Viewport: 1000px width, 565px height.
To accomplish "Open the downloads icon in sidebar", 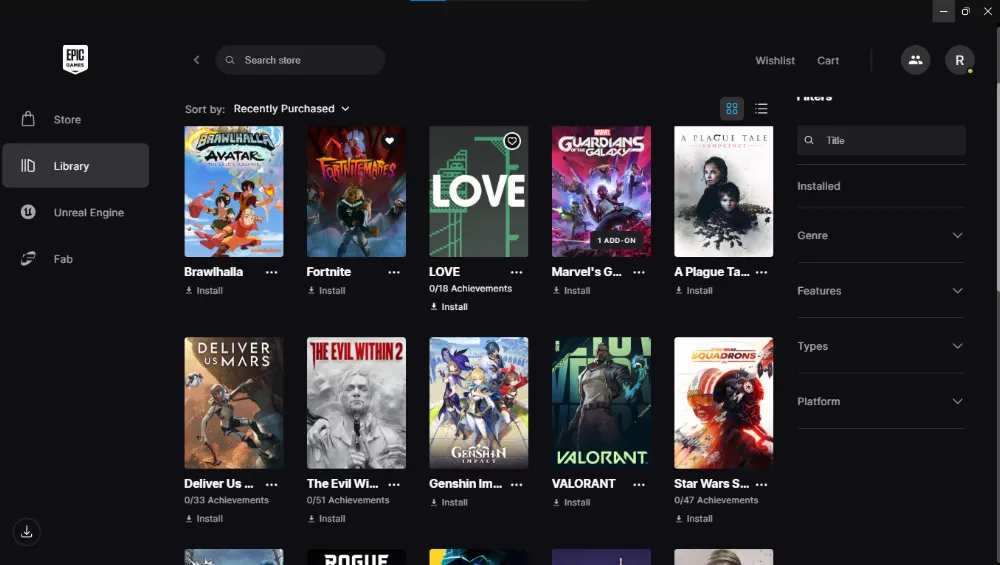I will pos(27,532).
